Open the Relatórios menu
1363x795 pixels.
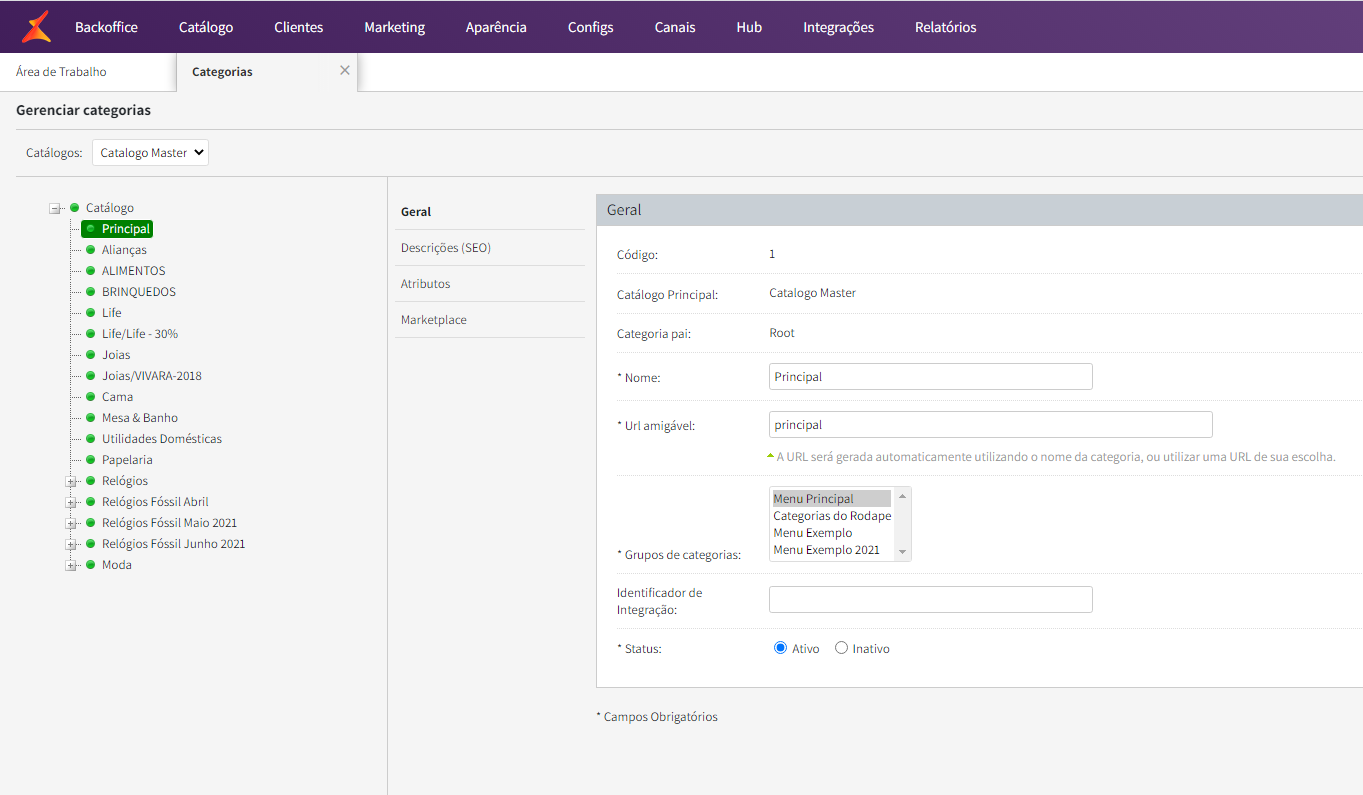[x=946, y=27]
